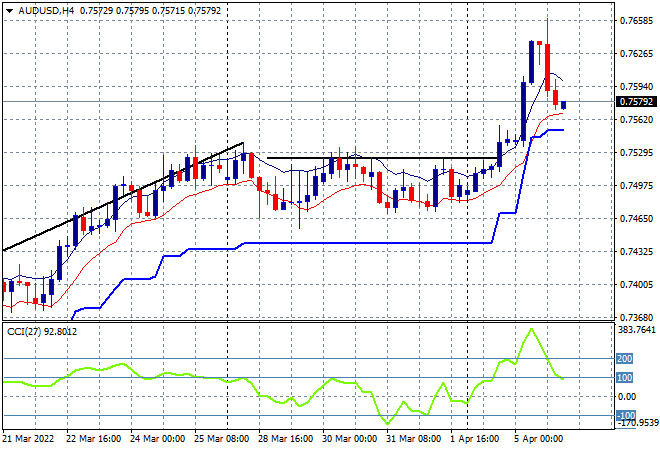660x450 pixels.
Task: Click the 383.7641 CCI scale maximum
Action: click(x=636, y=329)
